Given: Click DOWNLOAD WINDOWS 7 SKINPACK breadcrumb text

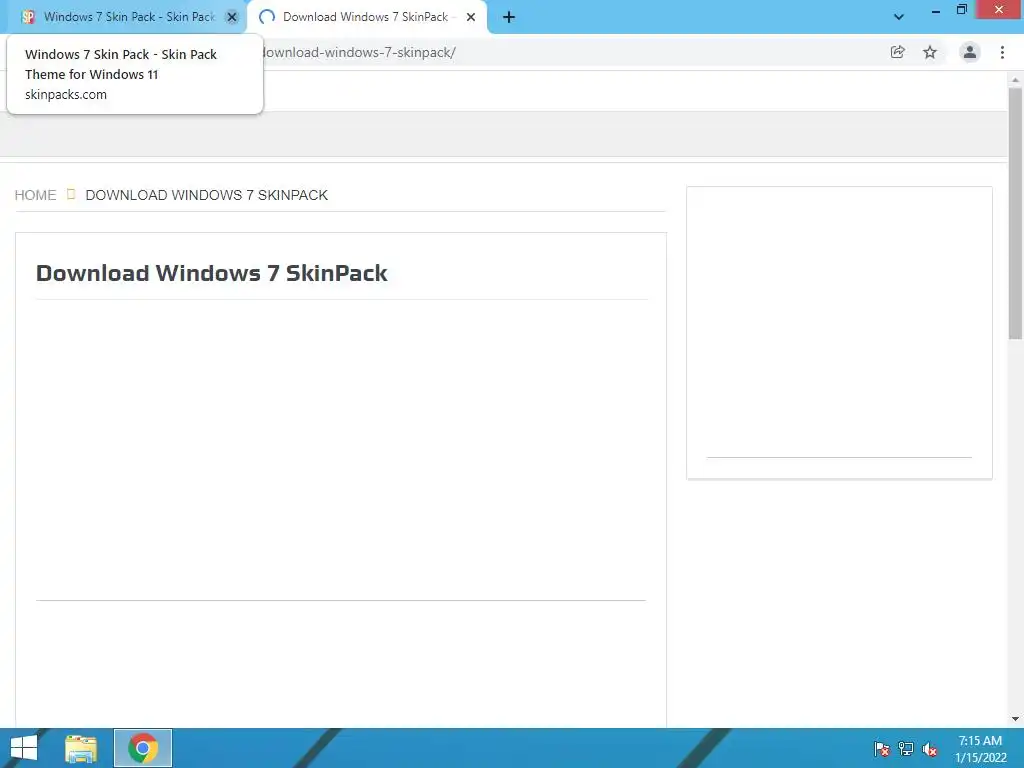Looking at the screenshot, I should coord(206,195).
